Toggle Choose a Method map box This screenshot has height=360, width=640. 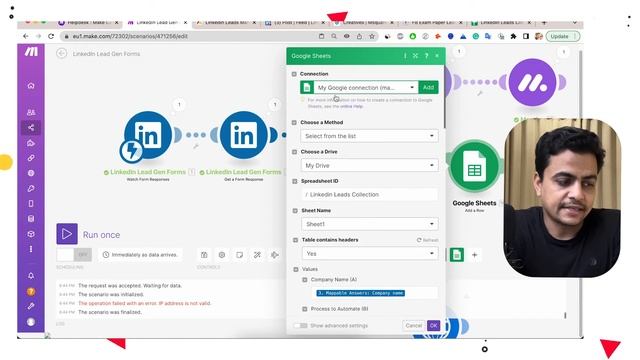294,122
